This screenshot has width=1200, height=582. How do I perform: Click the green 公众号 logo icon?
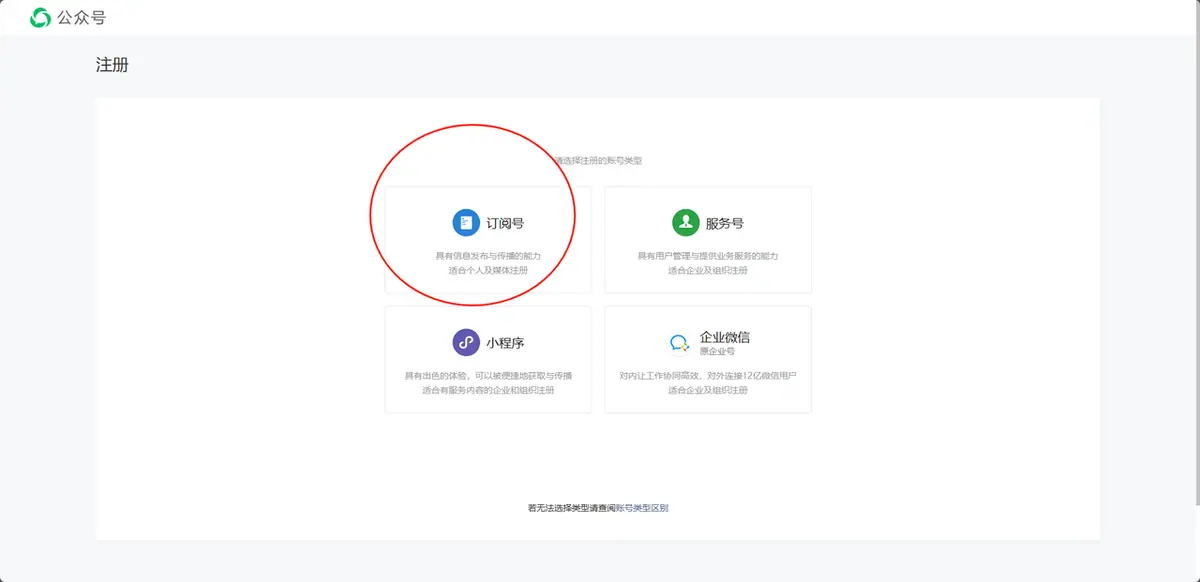[x=41, y=17]
